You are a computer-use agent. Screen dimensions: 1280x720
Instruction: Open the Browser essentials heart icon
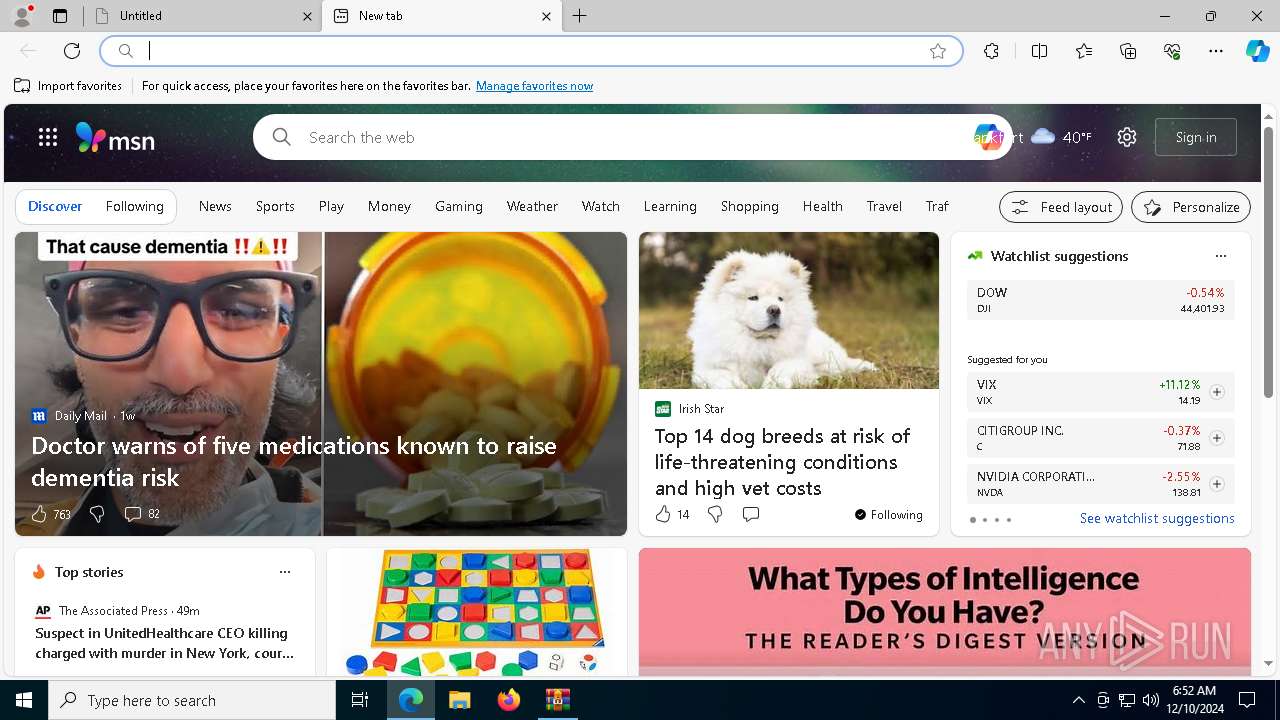click(x=1172, y=51)
